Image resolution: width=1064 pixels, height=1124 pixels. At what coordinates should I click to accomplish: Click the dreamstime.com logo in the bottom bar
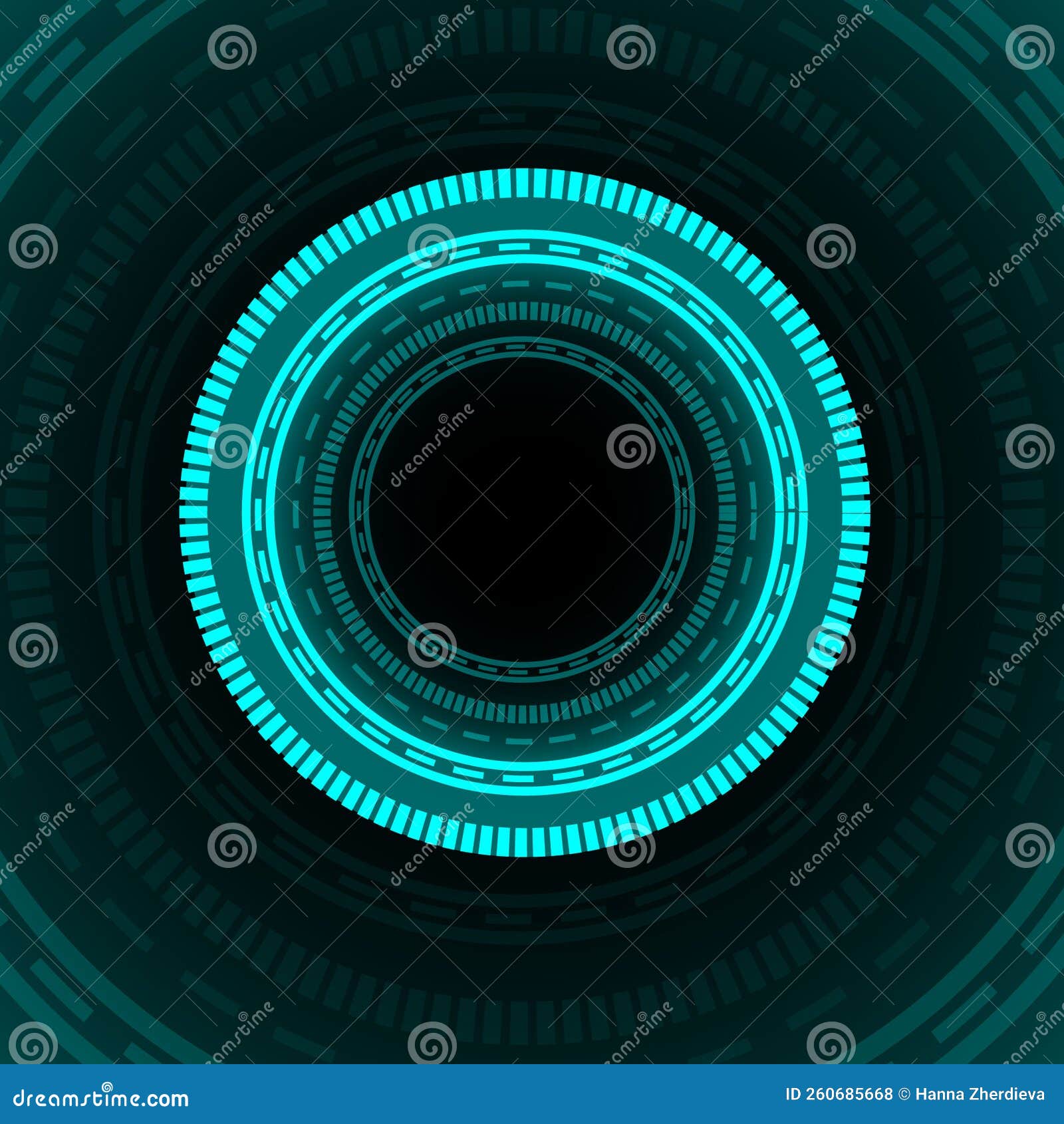[100, 1097]
